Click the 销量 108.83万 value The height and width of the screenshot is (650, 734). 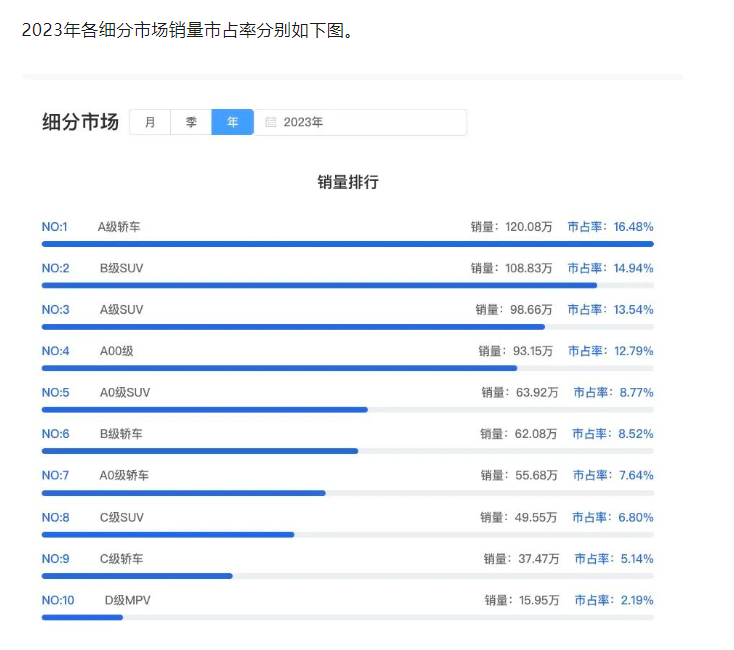(512, 268)
